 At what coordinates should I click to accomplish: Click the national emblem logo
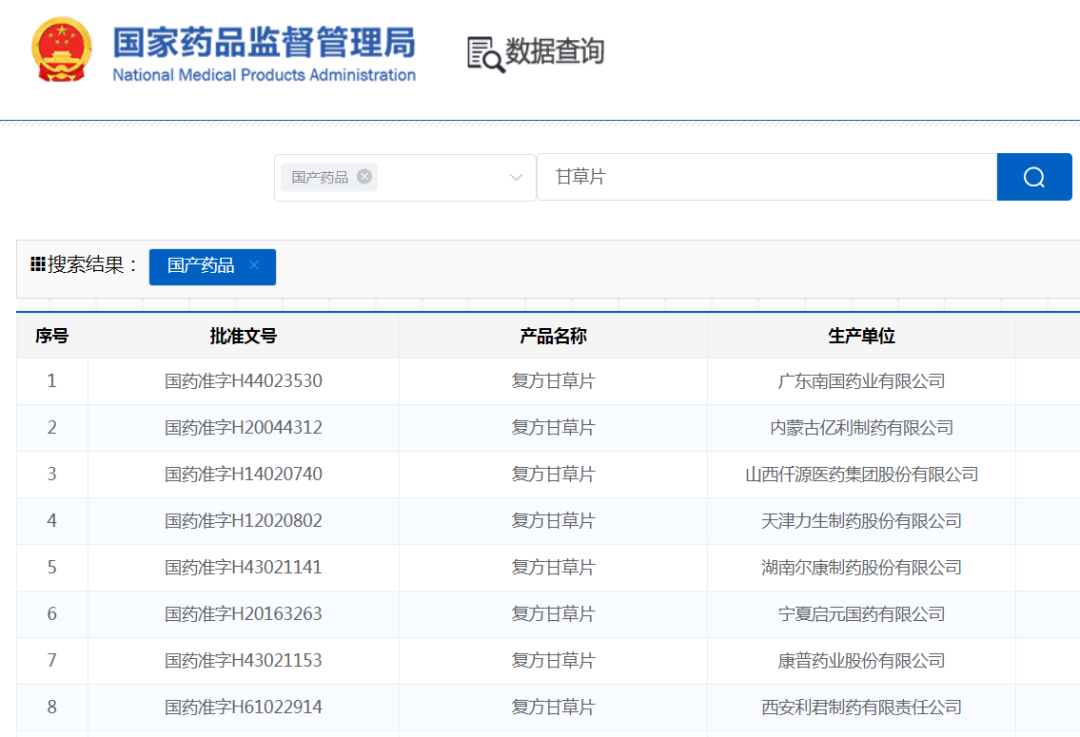coord(61,50)
